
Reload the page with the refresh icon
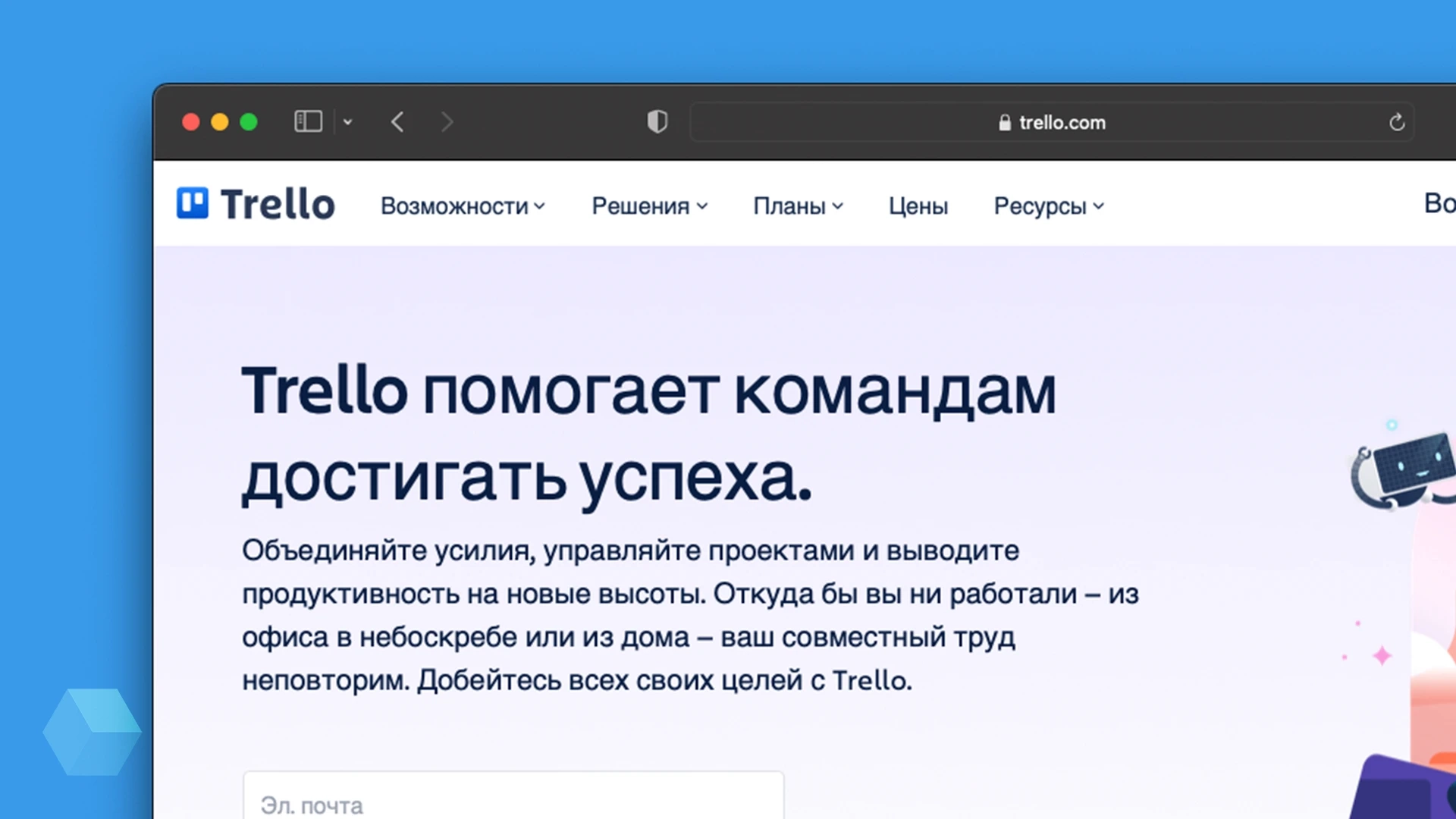pyautogui.click(x=1397, y=122)
